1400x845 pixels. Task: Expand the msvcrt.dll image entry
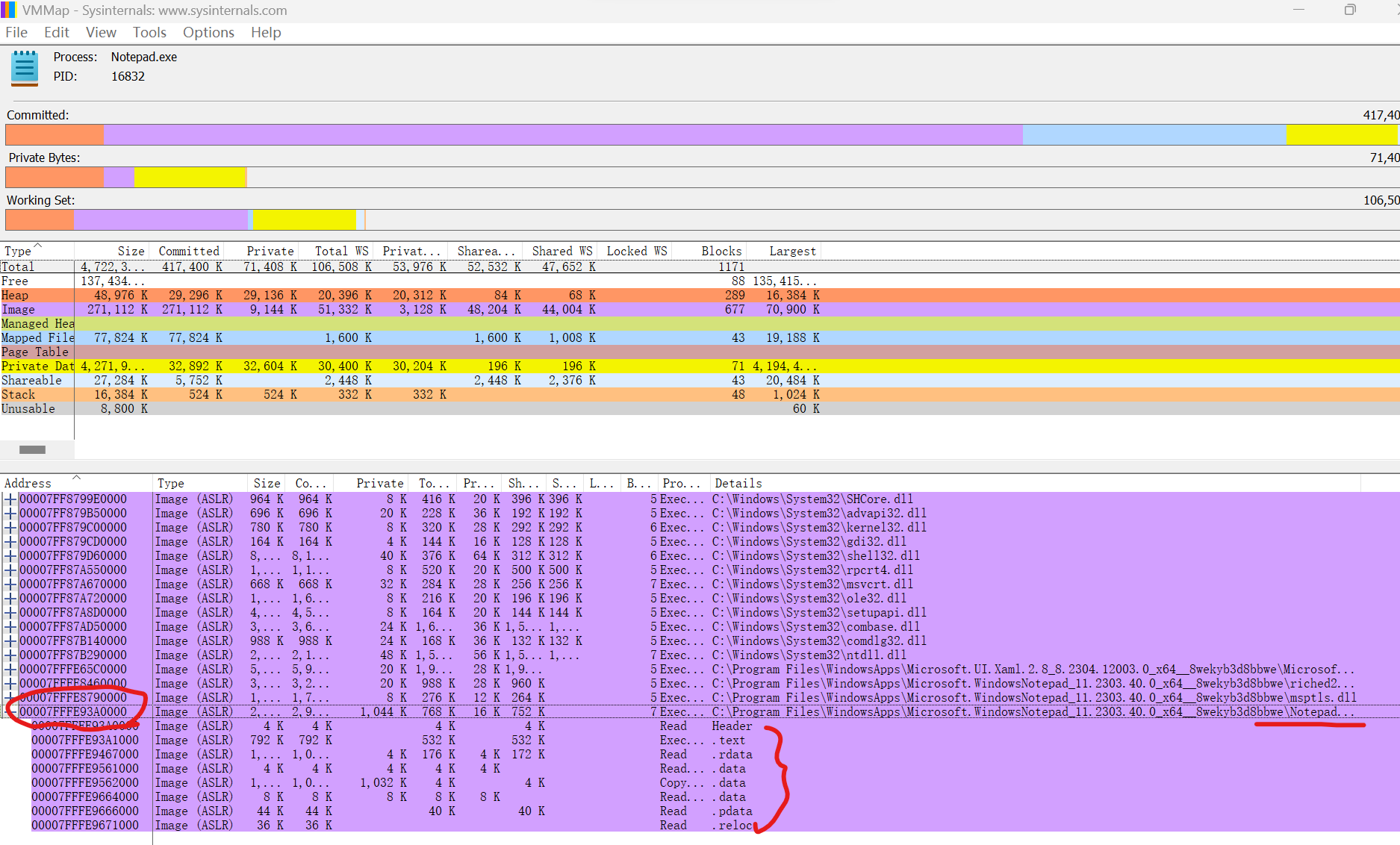[10, 584]
